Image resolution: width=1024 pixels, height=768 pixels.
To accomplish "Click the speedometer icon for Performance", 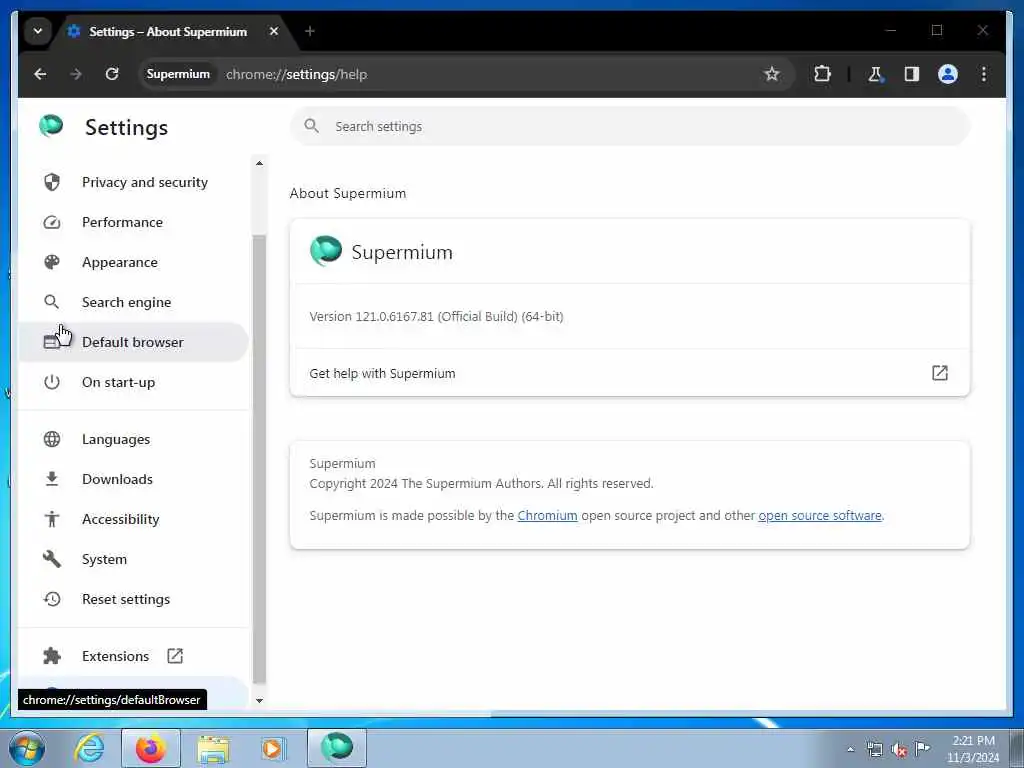I will (52, 222).
